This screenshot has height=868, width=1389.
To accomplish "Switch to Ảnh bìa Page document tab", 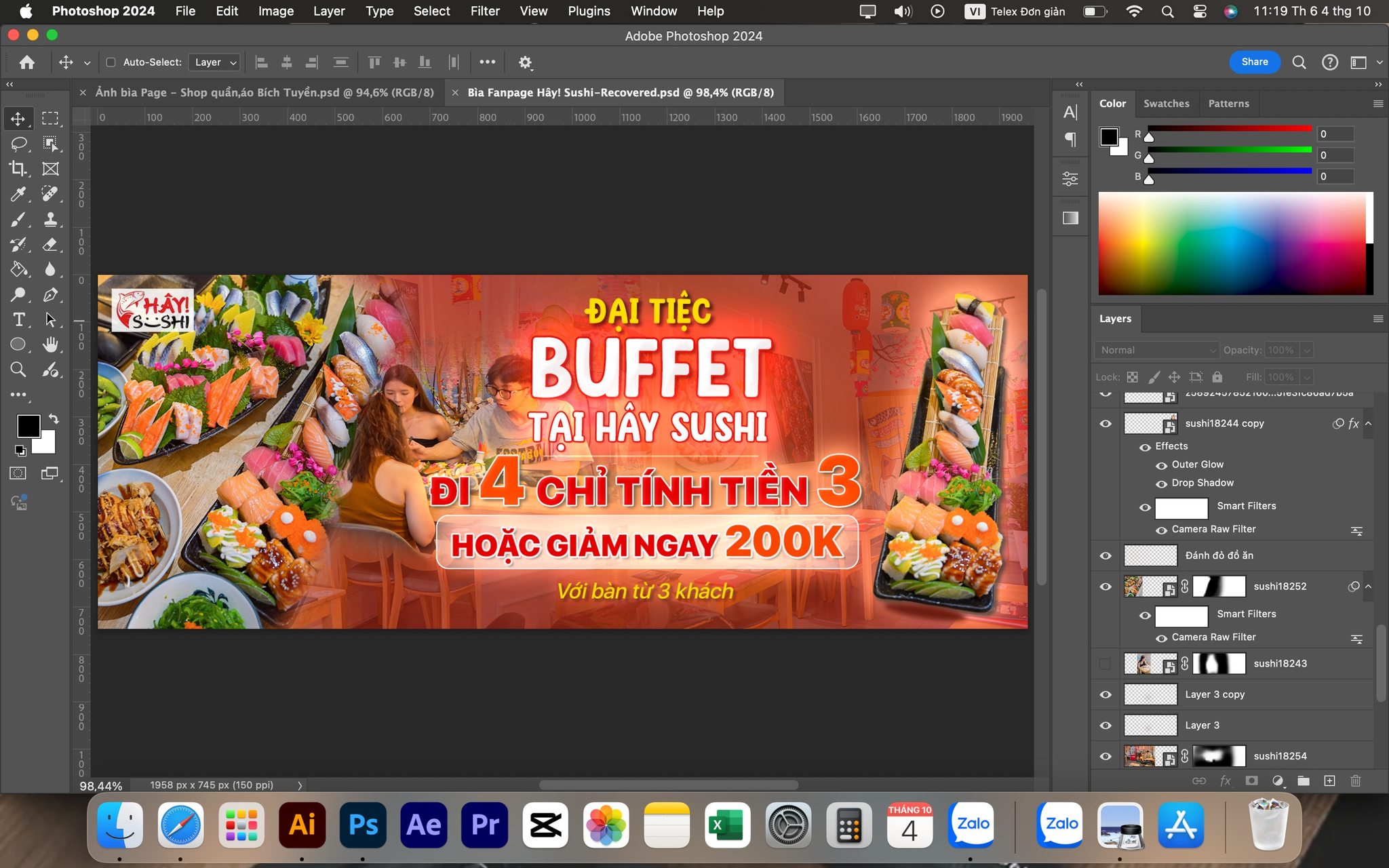I will pyautogui.click(x=265, y=92).
